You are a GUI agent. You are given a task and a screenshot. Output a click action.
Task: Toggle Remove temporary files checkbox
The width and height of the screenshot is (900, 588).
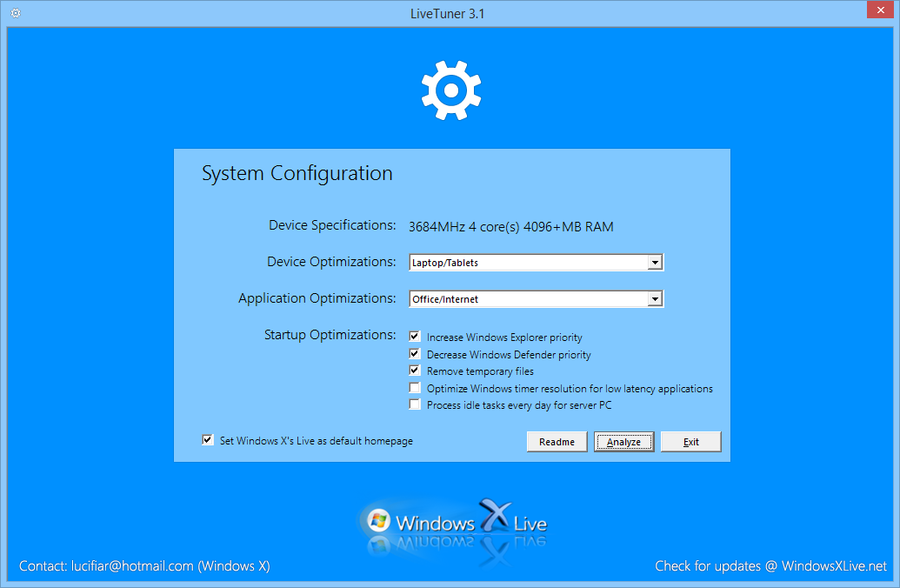[414, 370]
